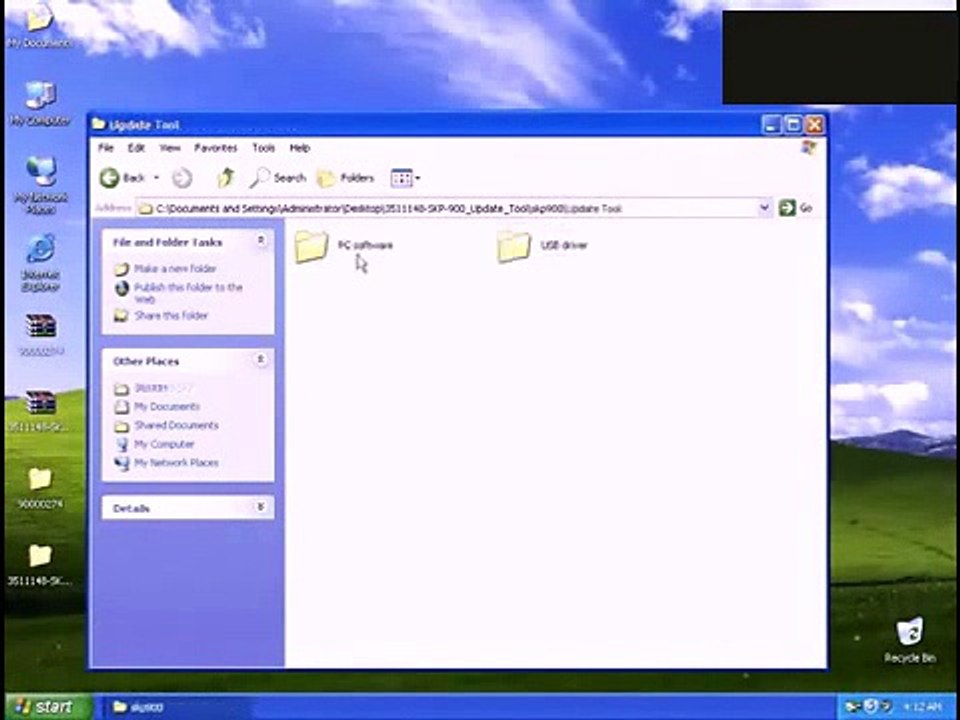Open the Back history dropdown arrow

coord(156,178)
